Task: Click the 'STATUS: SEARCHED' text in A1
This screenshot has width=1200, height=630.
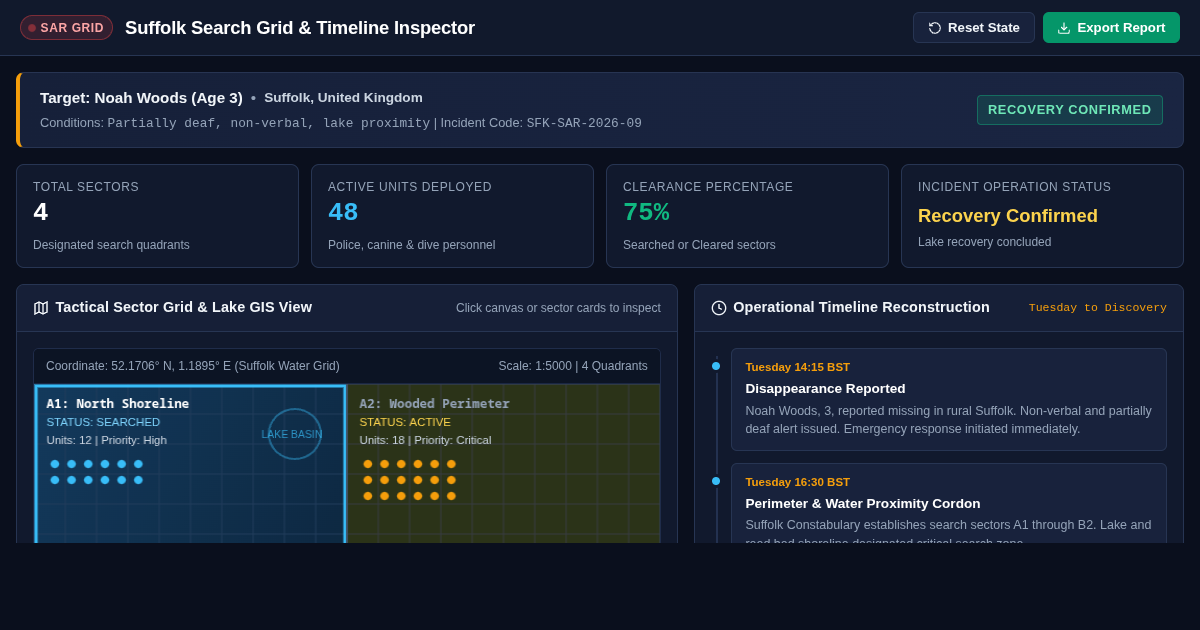Action: tap(103, 422)
